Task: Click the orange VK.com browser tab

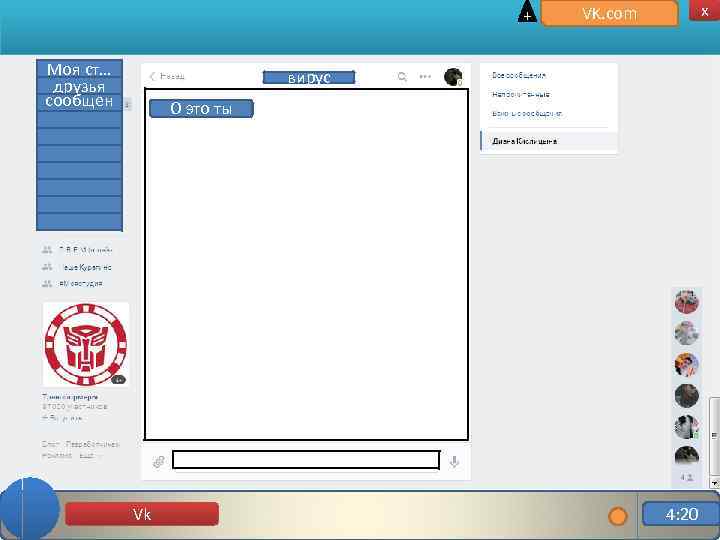Action: (610, 13)
